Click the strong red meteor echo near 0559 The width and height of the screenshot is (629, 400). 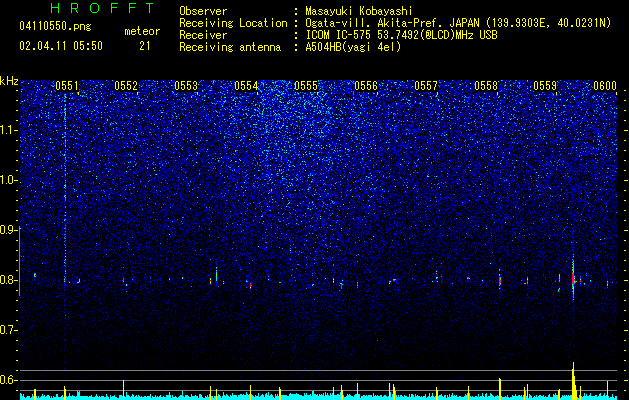(573, 278)
